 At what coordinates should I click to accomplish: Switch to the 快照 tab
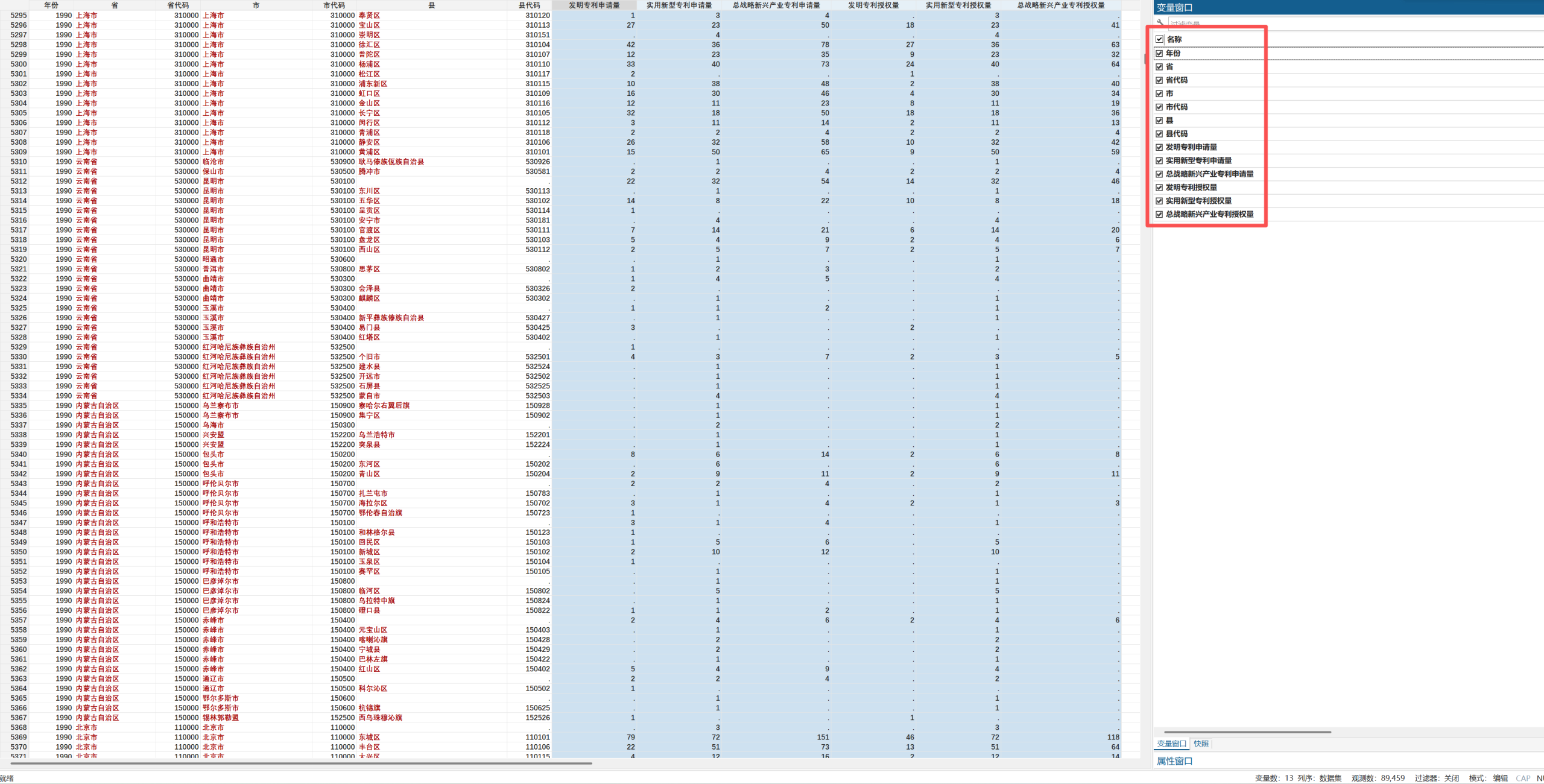[1201, 744]
